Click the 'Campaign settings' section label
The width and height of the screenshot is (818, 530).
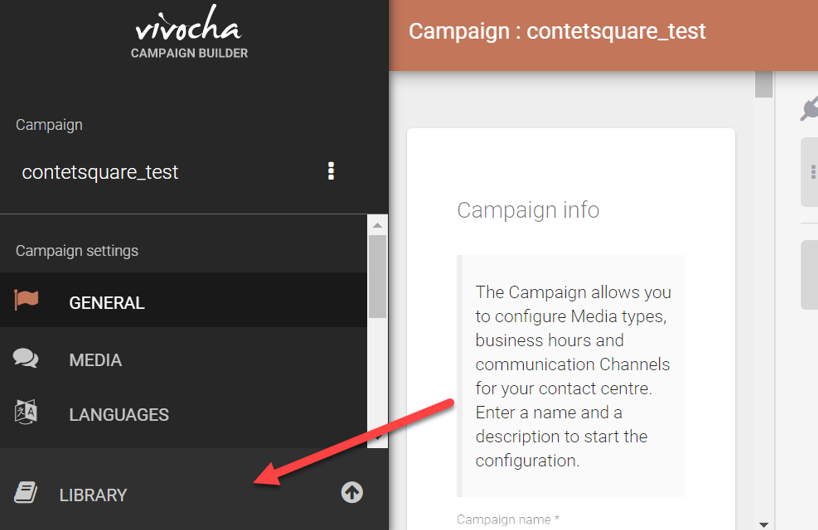pos(77,251)
